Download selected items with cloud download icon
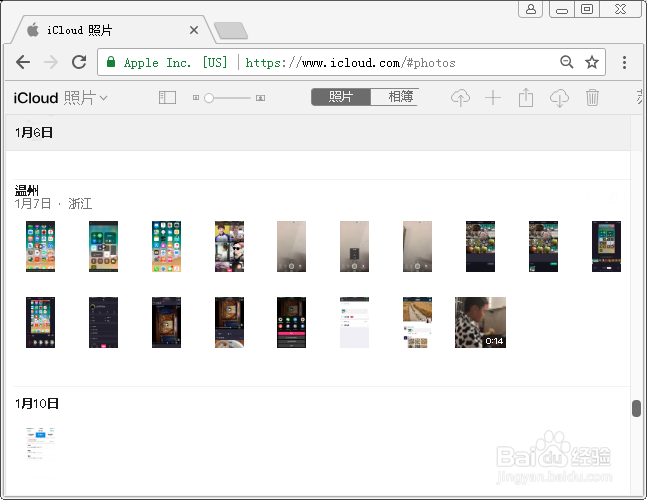Screen dimensions: 647x500 pos(559,98)
